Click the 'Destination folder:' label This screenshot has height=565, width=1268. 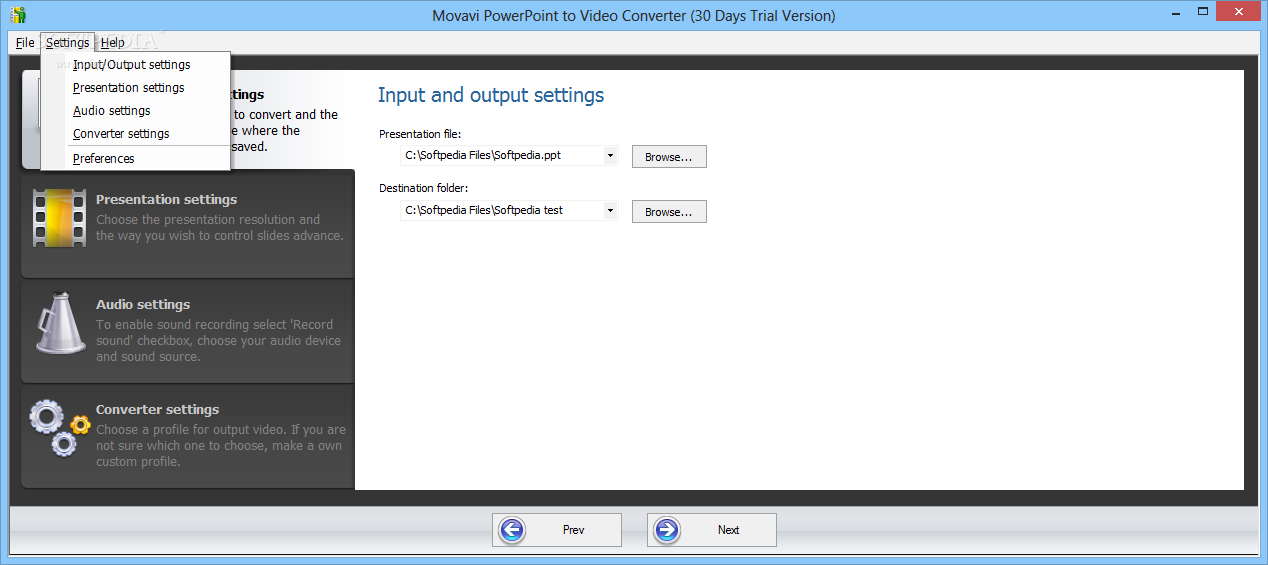(424, 188)
